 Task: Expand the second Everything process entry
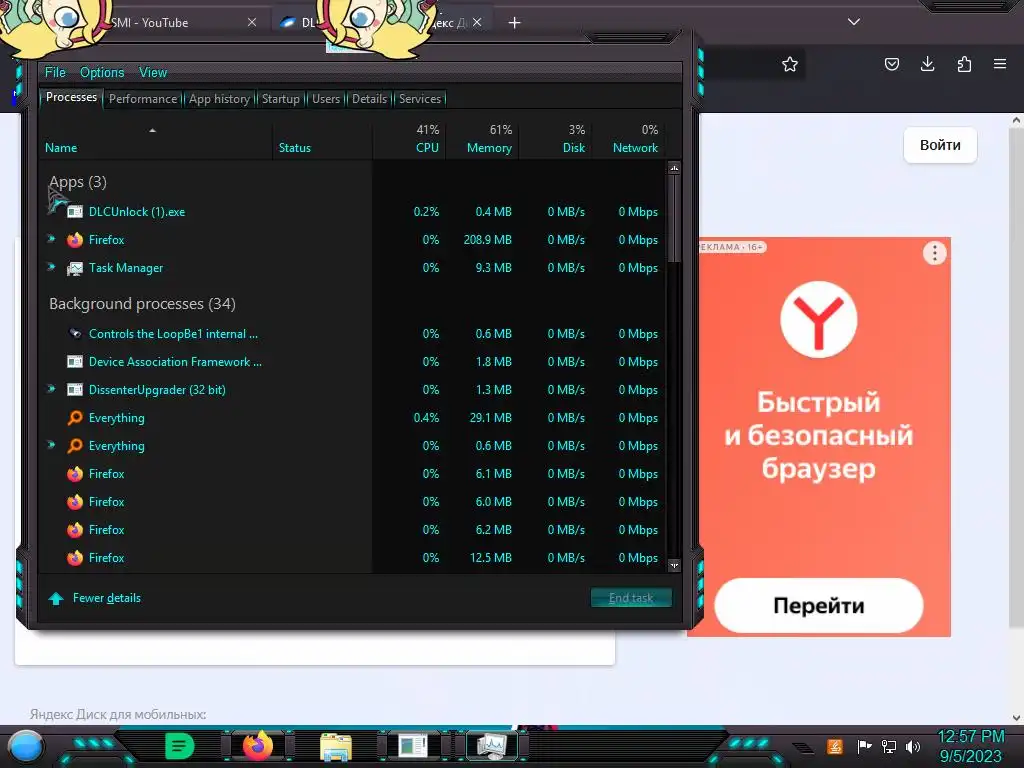pyautogui.click(x=52, y=445)
